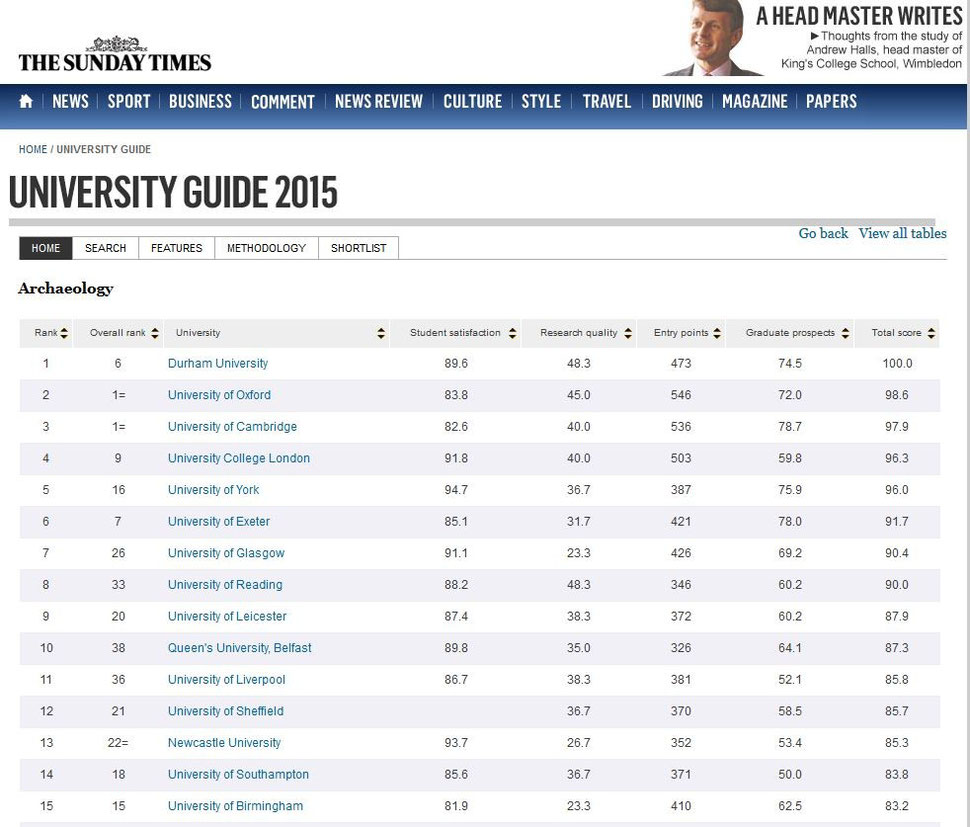
Task: Click the Rank column header label
Action: (46, 333)
